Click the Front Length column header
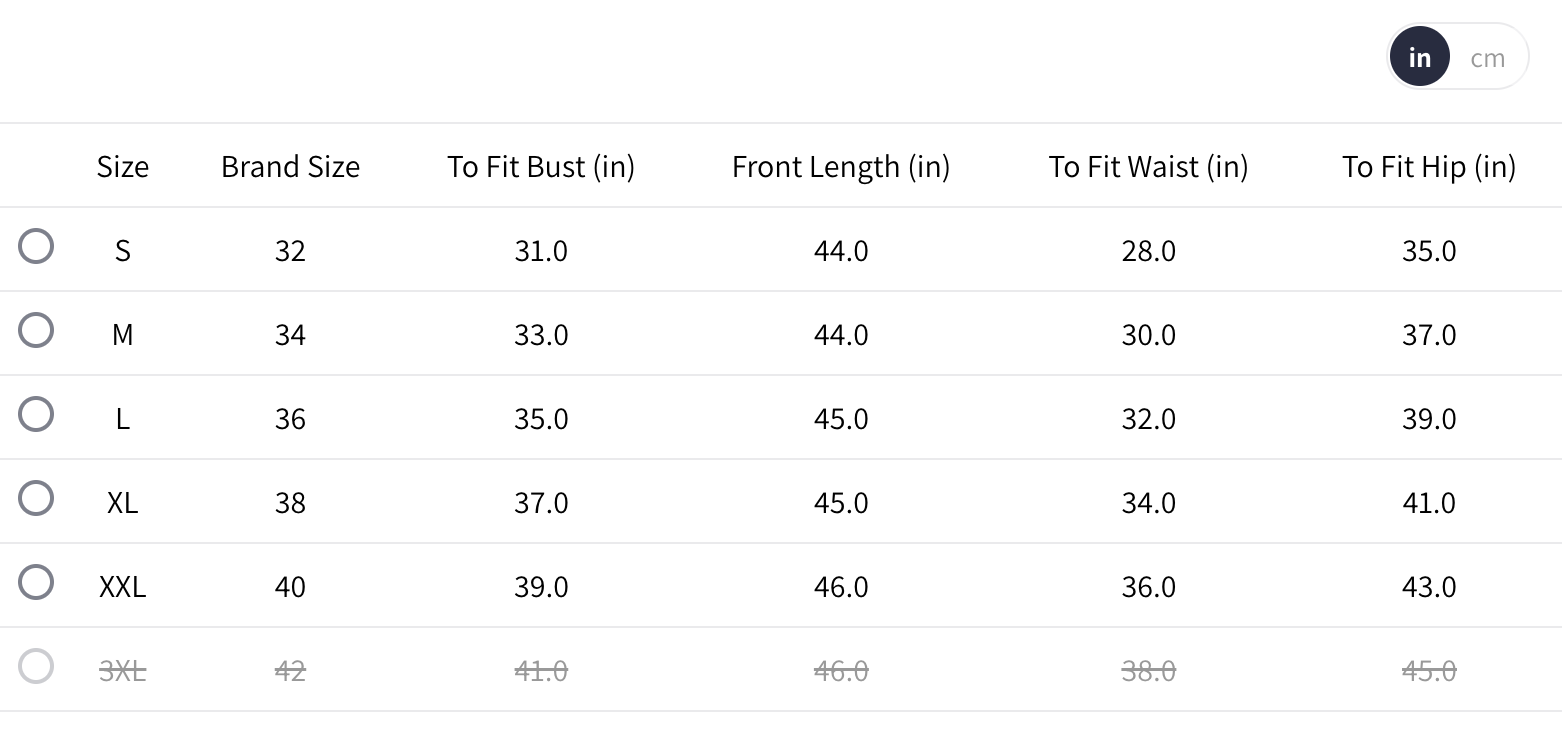Screen dimensions: 1562x750 point(841,166)
